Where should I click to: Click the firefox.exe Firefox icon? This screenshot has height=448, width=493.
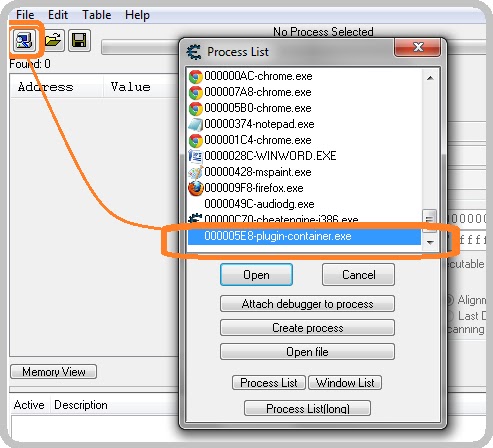[x=196, y=188]
